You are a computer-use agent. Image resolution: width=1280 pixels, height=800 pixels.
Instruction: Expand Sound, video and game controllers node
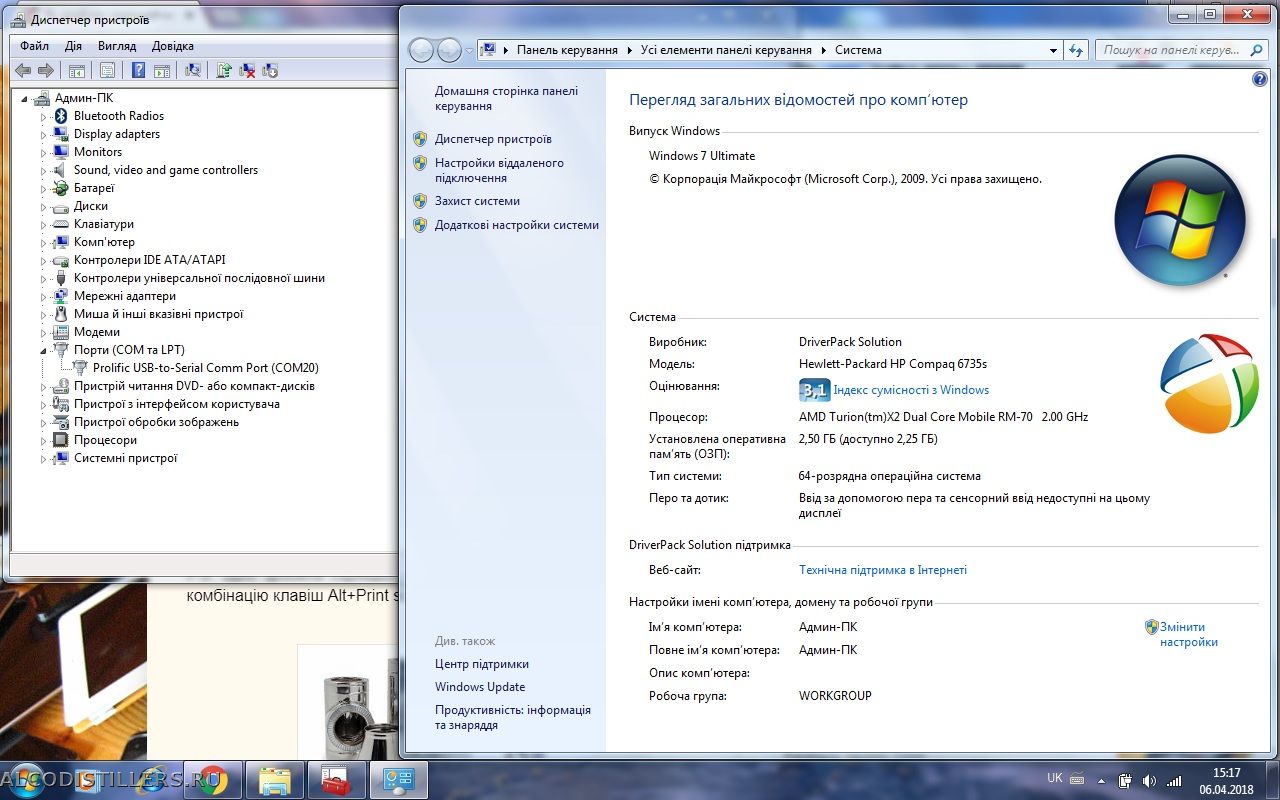[44, 170]
